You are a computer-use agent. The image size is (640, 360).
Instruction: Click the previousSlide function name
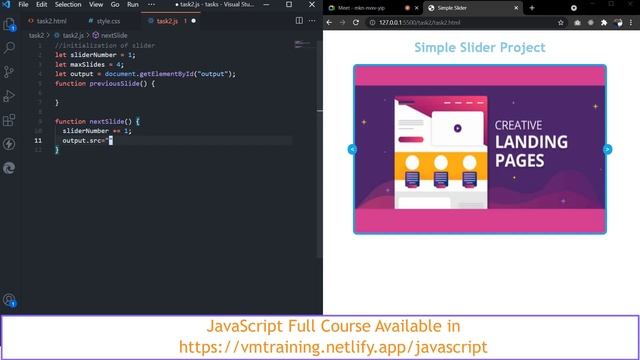click(x=115, y=84)
